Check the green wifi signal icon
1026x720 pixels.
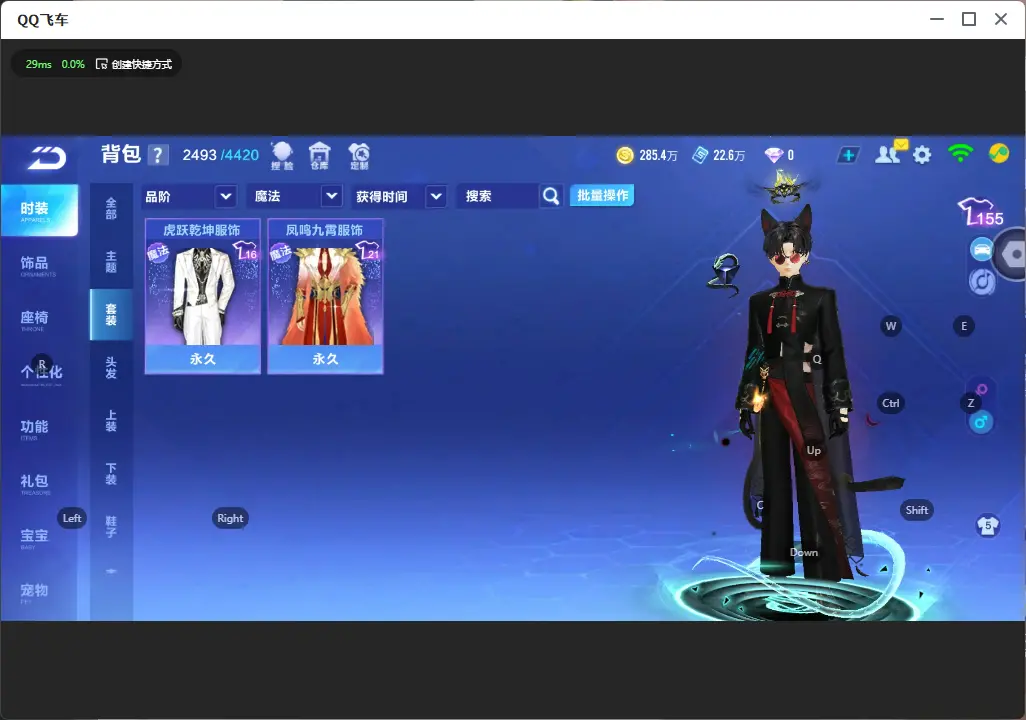coord(960,153)
